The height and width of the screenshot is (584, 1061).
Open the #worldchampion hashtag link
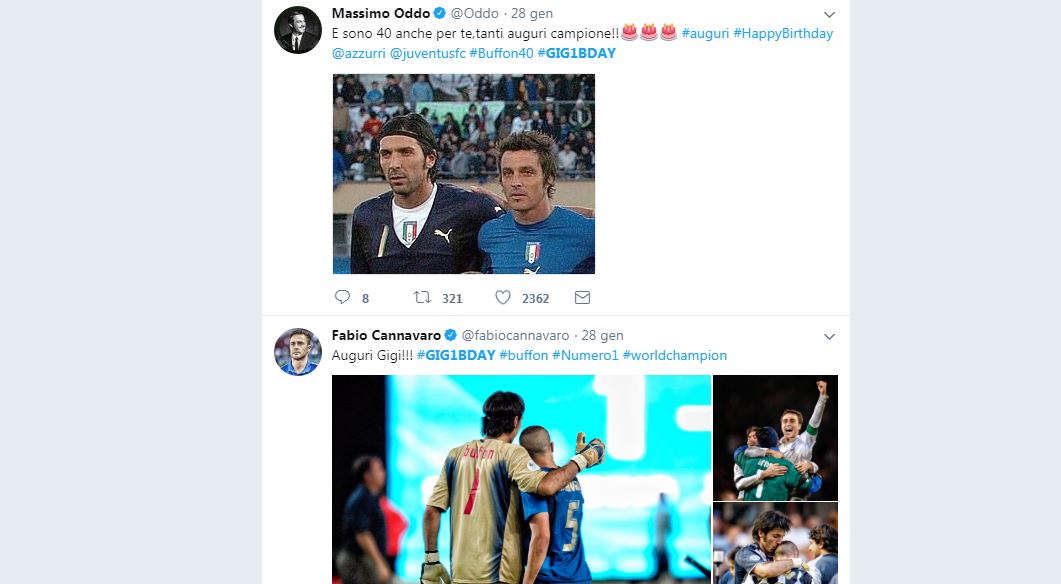[674, 355]
